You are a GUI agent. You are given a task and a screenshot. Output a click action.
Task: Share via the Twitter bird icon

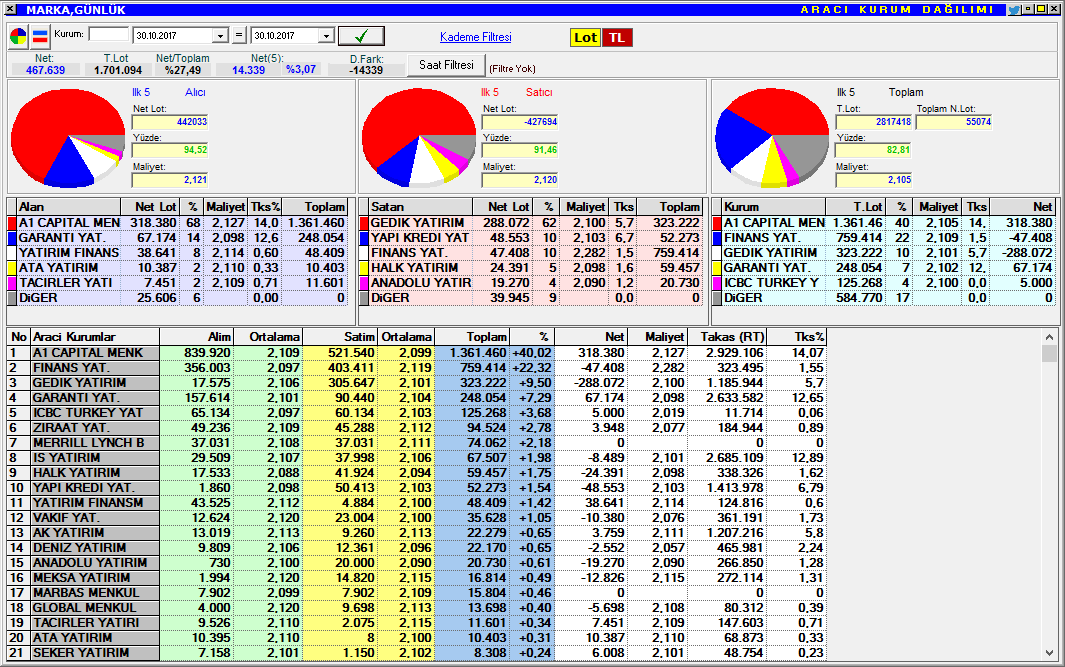click(1014, 10)
